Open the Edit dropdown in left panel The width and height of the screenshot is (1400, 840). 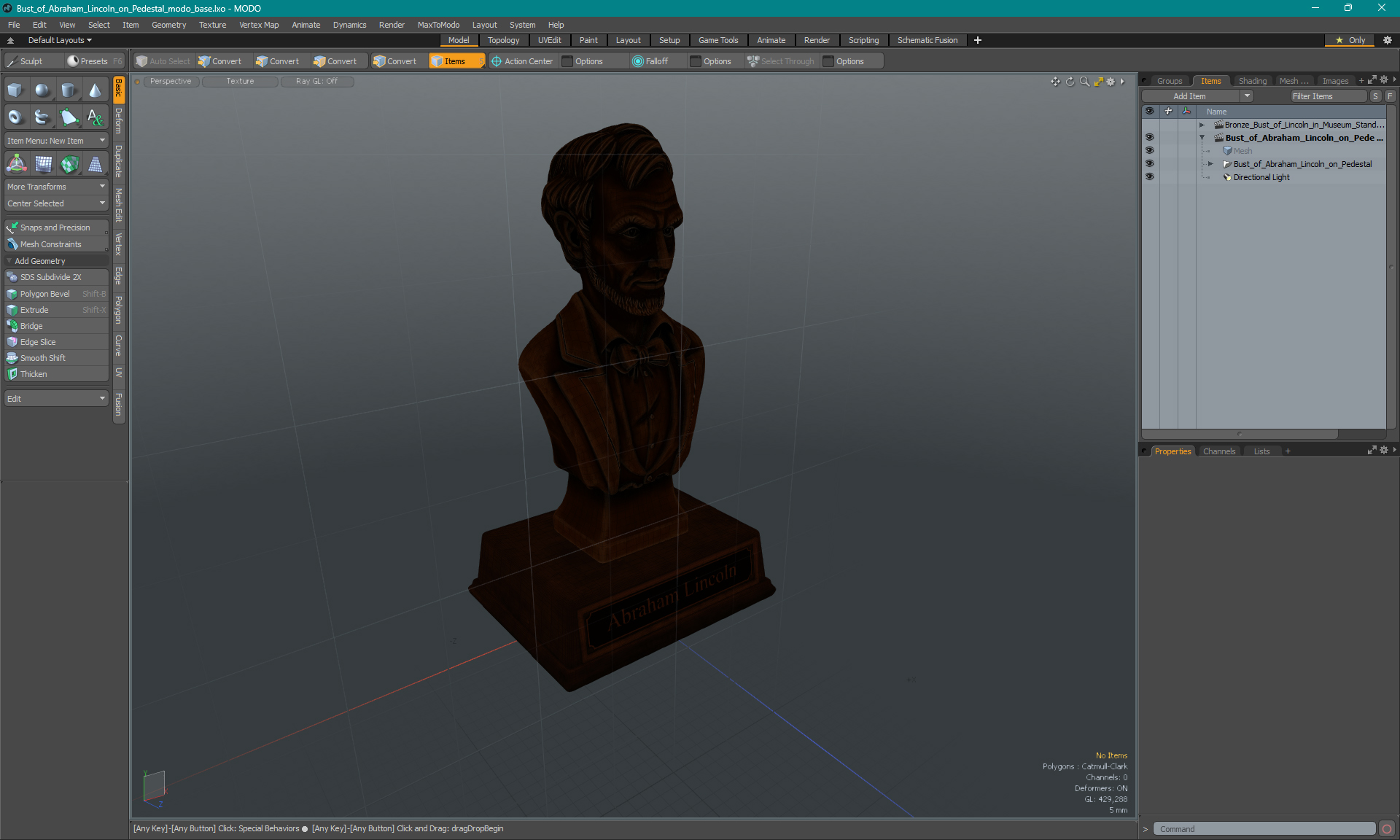coord(56,399)
